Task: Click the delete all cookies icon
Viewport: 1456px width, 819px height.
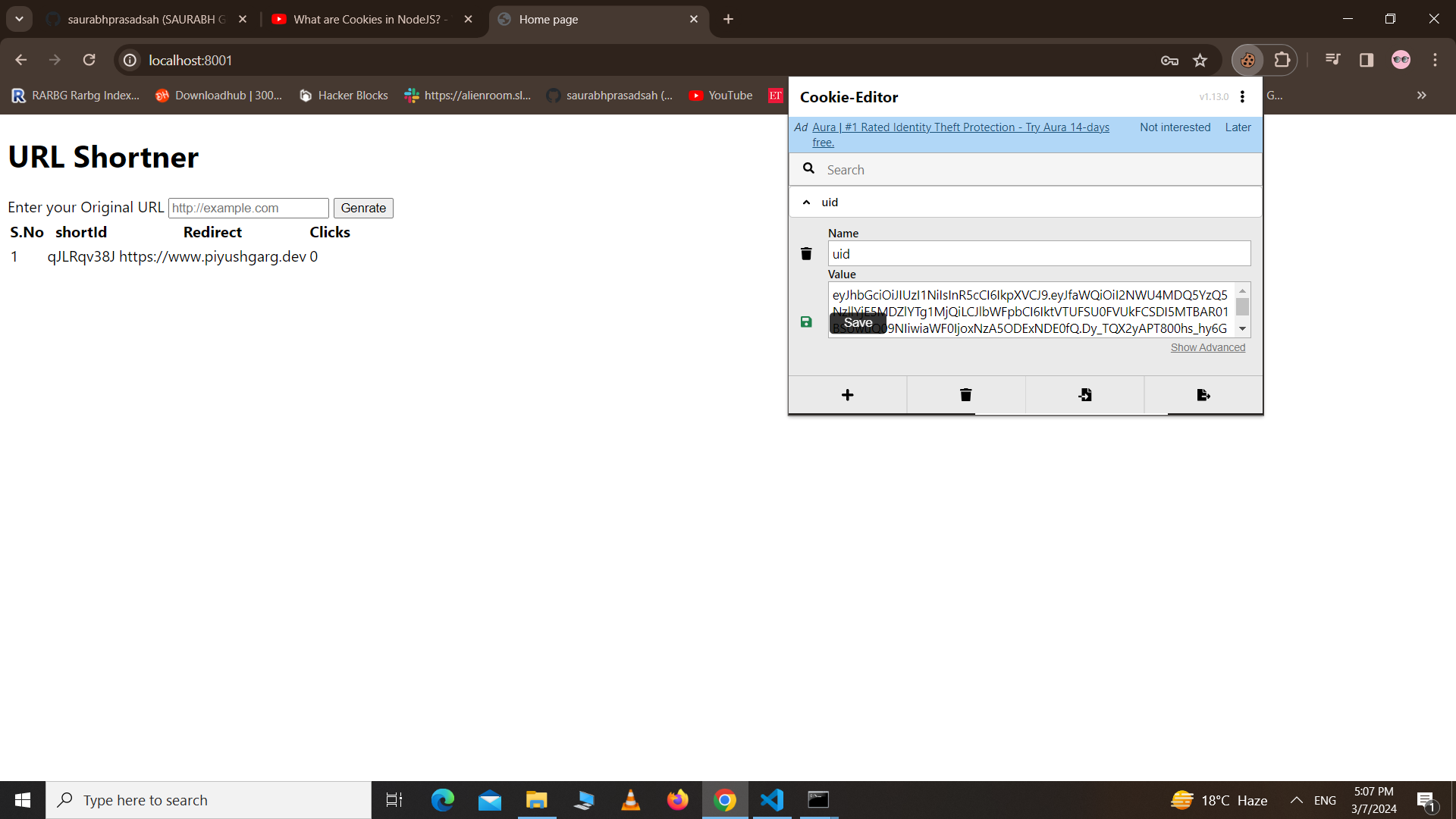Action: (x=965, y=395)
